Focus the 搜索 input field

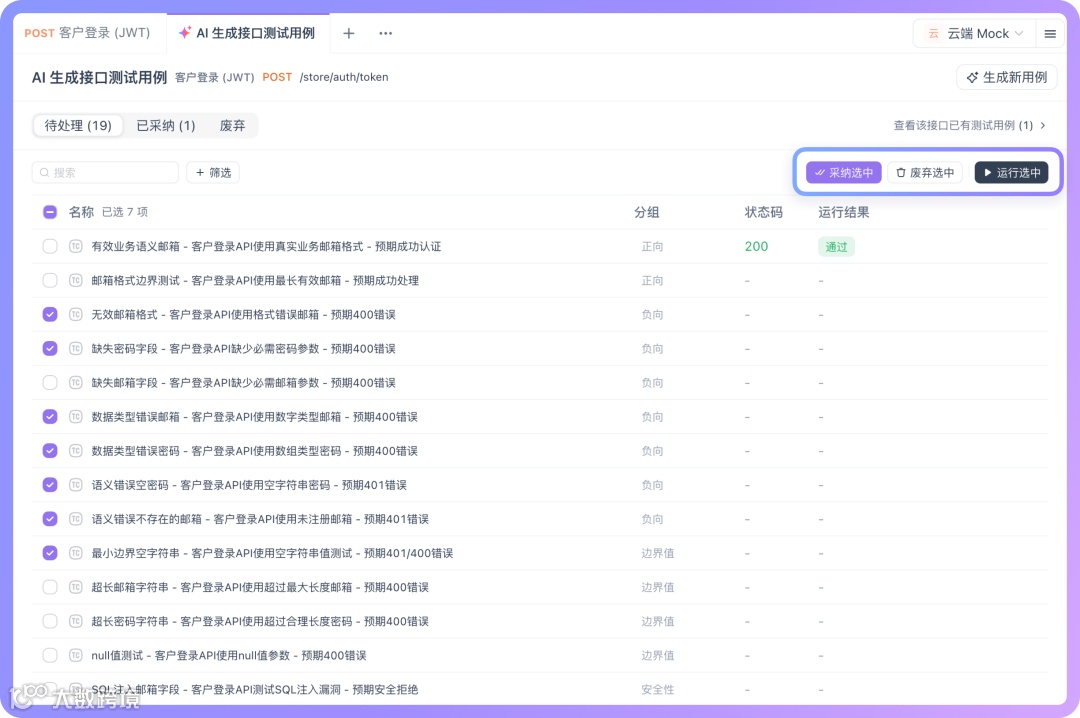pyautogui.click(x=105, y=172)
